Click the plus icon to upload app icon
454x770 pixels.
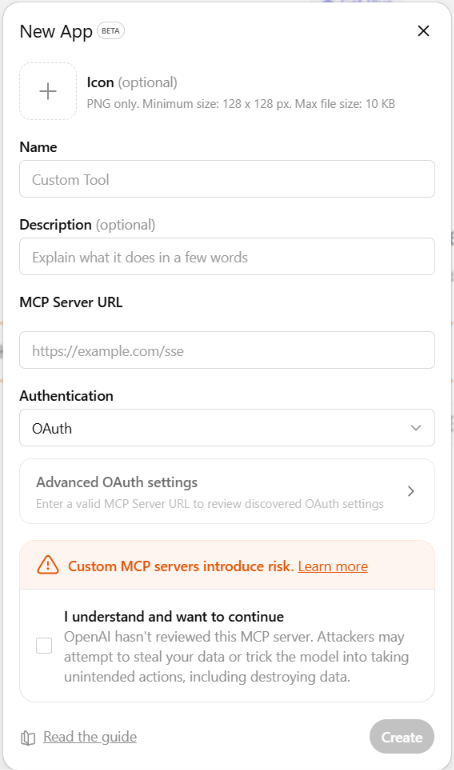pos(48,91)
